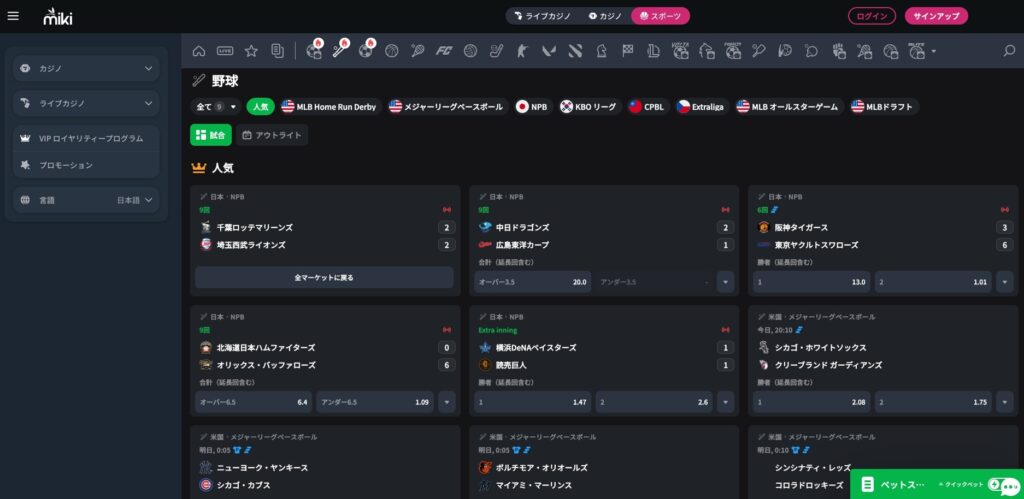
Task: Select the basketball sport icon
Action: 392,51
